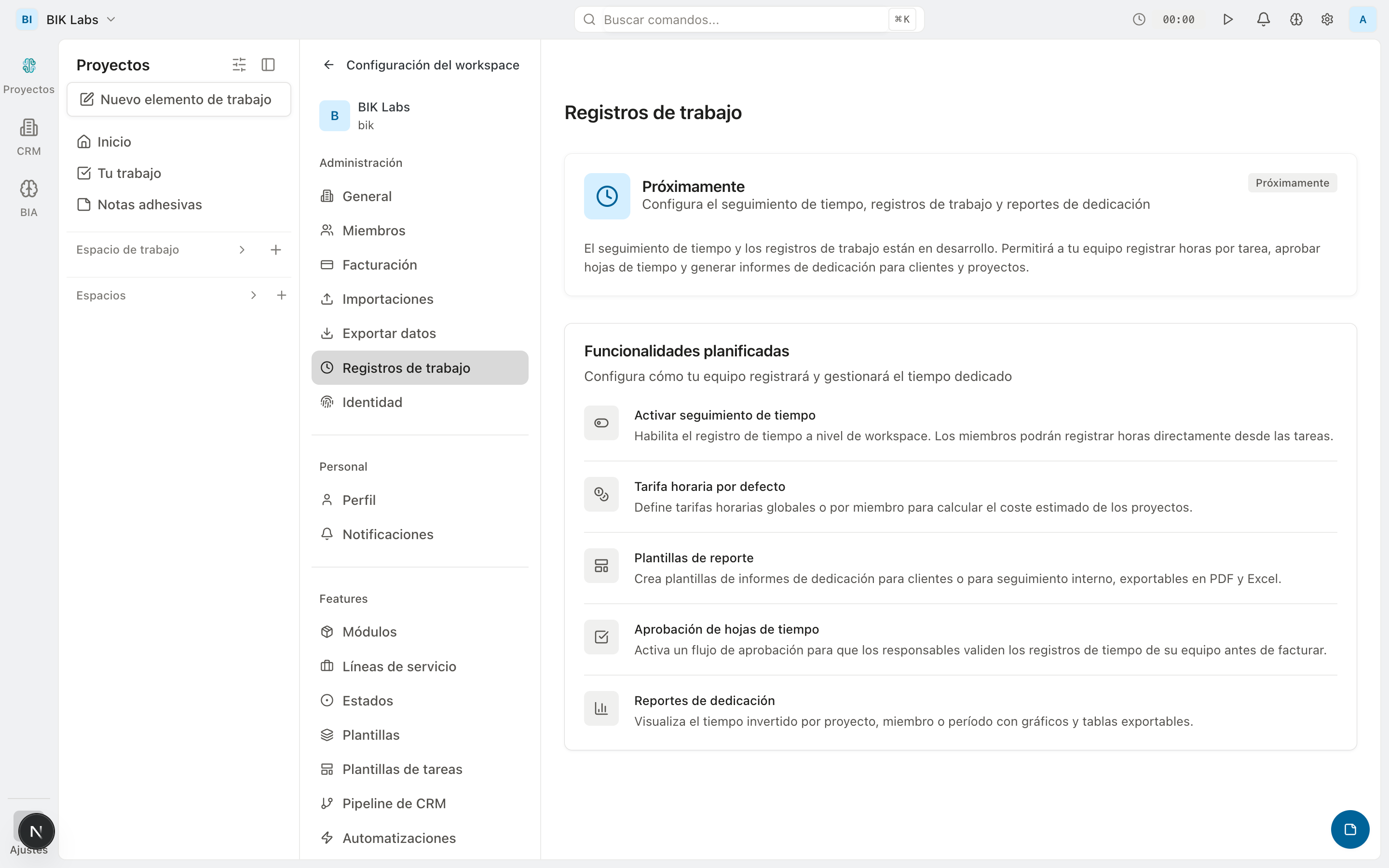Click the BIA brain icon in top bar
This screenshot has width=1389, height=868.
pyautogui.click(x=1296, y=19)
